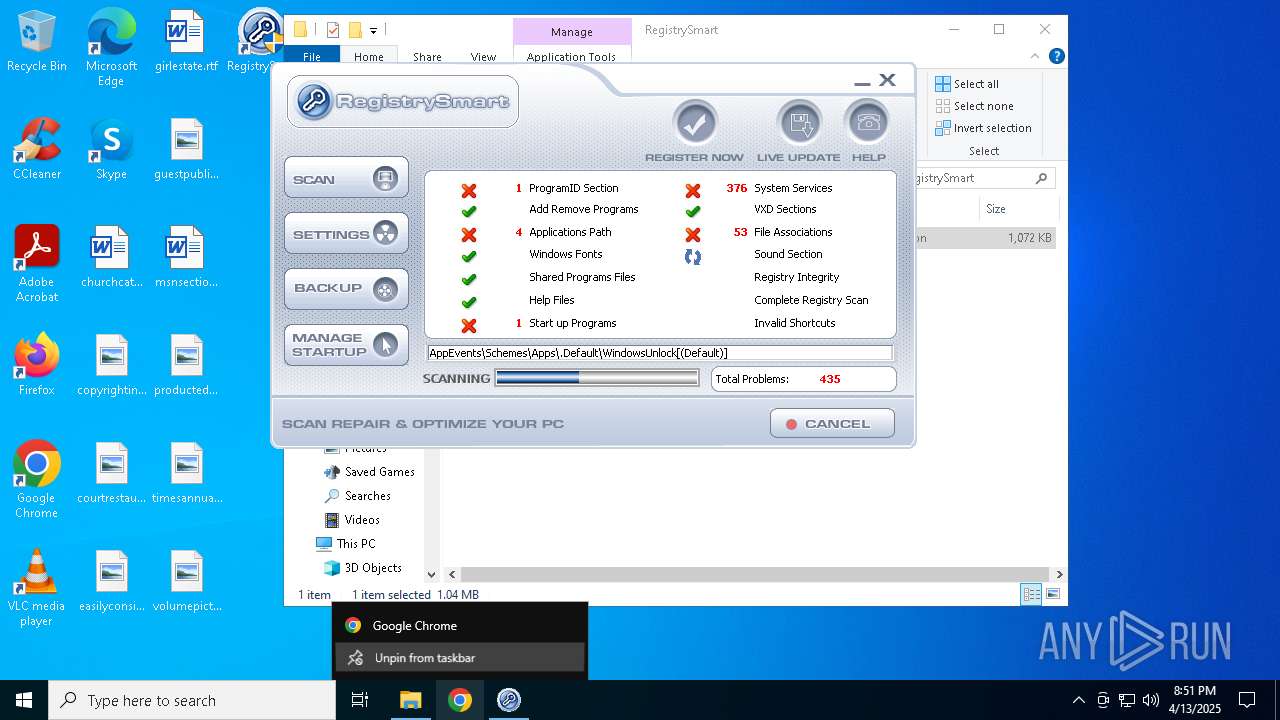Click the green check beside Help Files
Image resolution: width=1280 pixels, height=720 pixels.
click(468, 302)
